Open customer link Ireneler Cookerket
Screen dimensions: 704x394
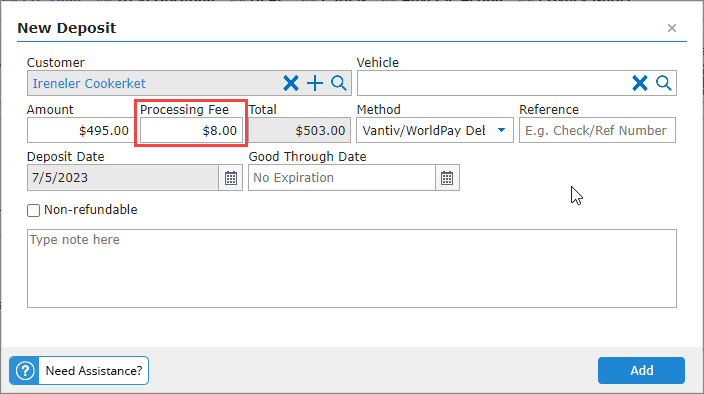click(89, 83)
